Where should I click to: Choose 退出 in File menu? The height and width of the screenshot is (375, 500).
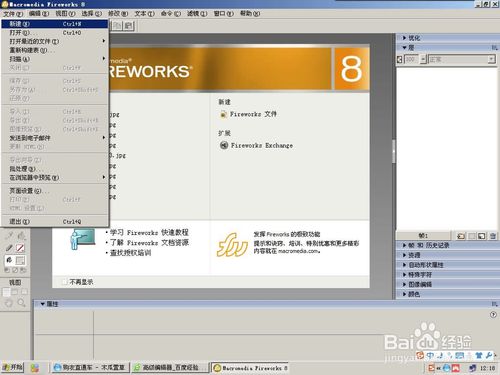(x=55, y=222)
